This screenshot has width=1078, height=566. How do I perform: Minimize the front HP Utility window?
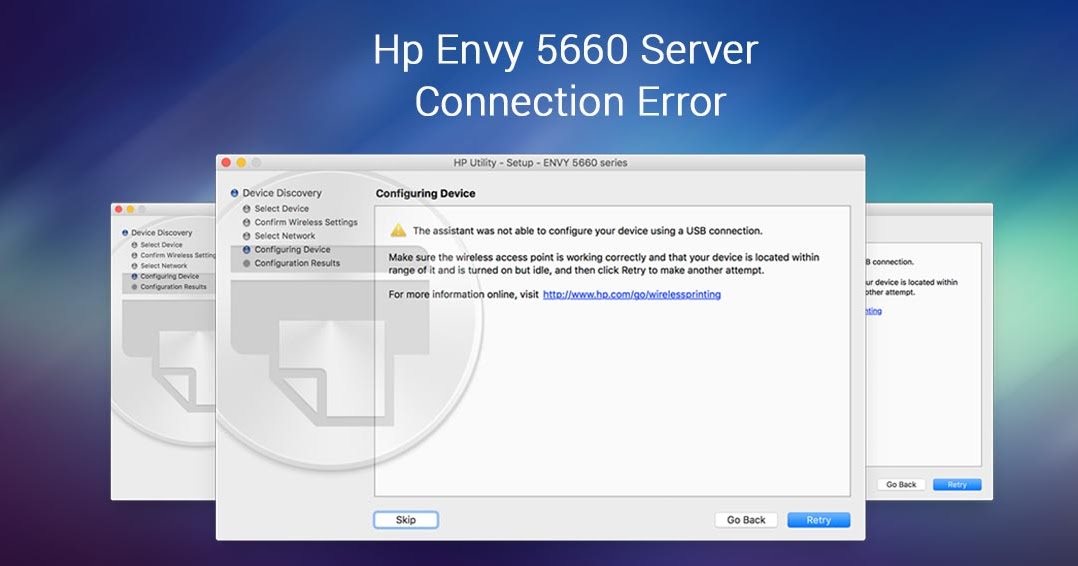pos(241,163)
